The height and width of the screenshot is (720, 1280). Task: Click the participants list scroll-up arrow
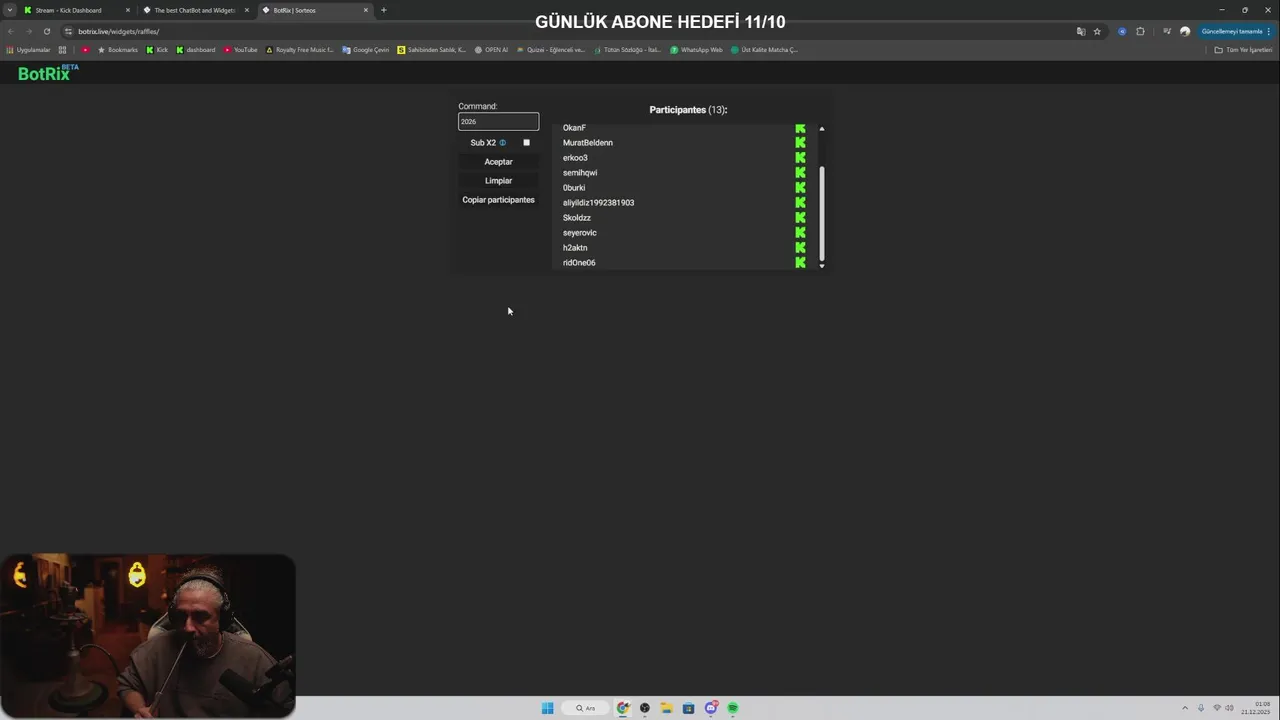click(x=822, y=129)
